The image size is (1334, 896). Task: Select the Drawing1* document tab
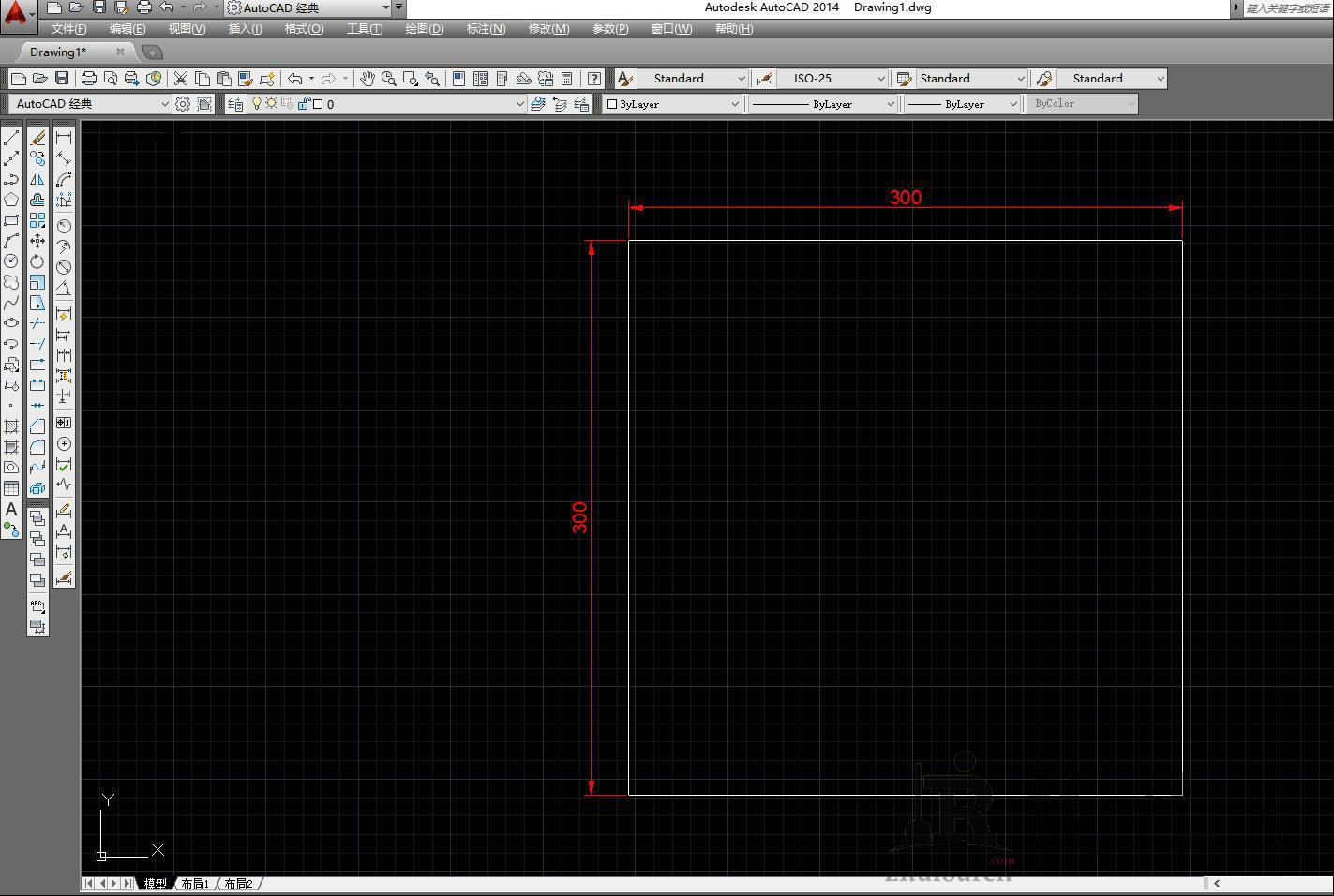click(x=58, y=52)
